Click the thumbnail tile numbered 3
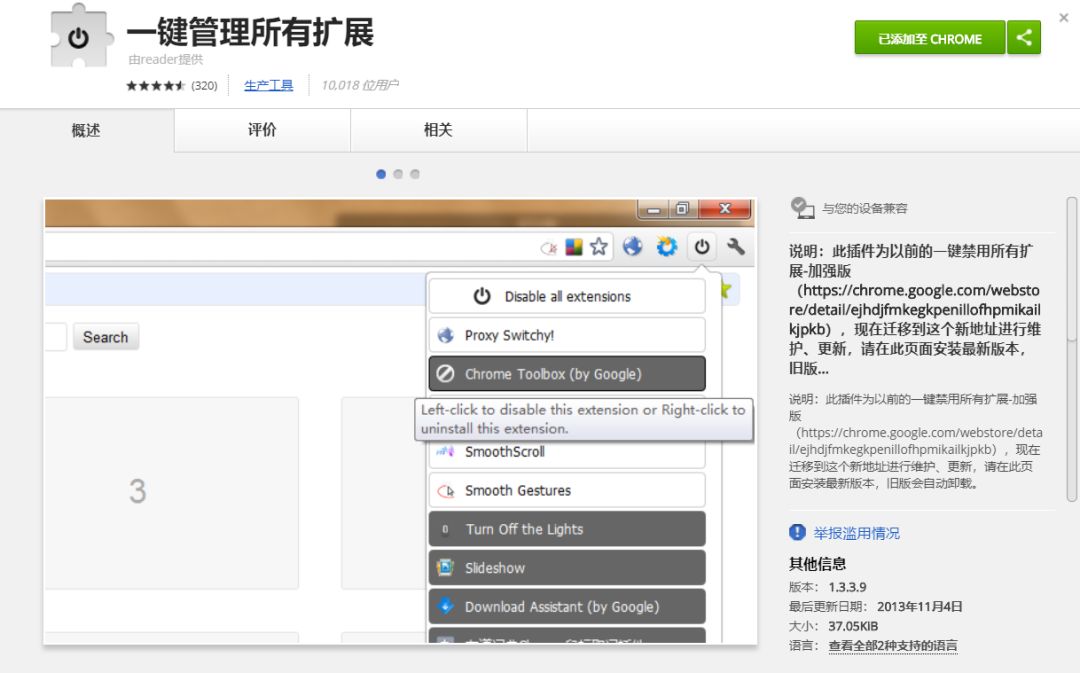Image resolution: width=1080 pixels, height=673 pixels. (x=171, y=493)
